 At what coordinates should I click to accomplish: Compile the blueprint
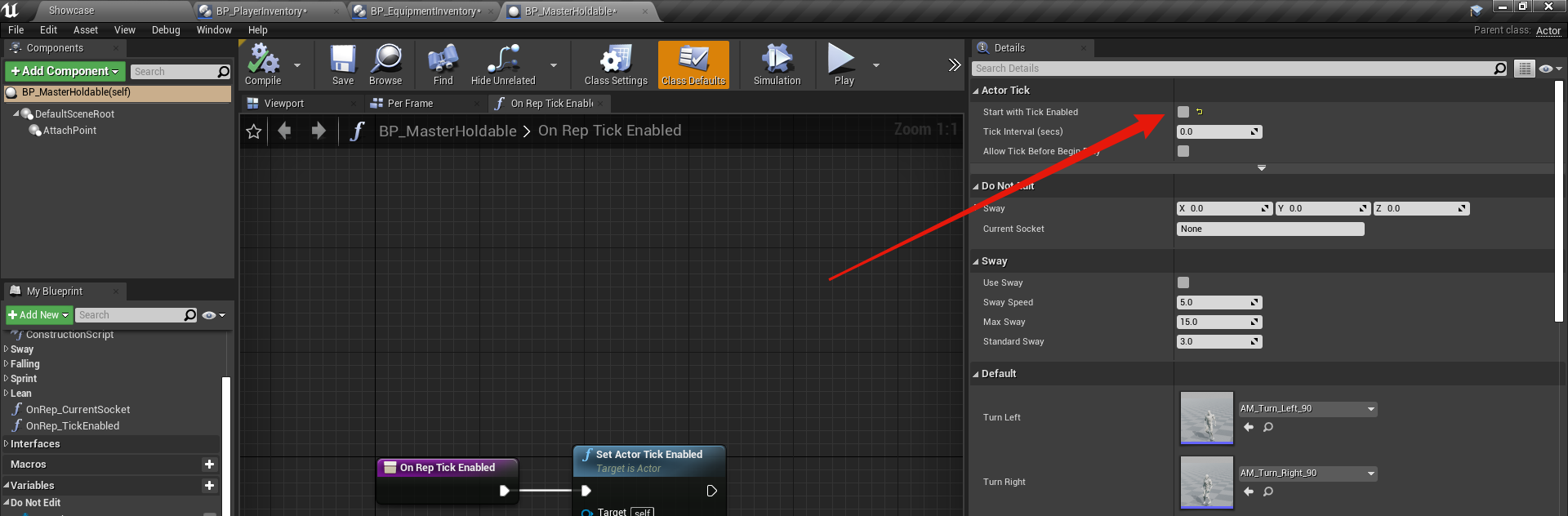coord(263,64)
